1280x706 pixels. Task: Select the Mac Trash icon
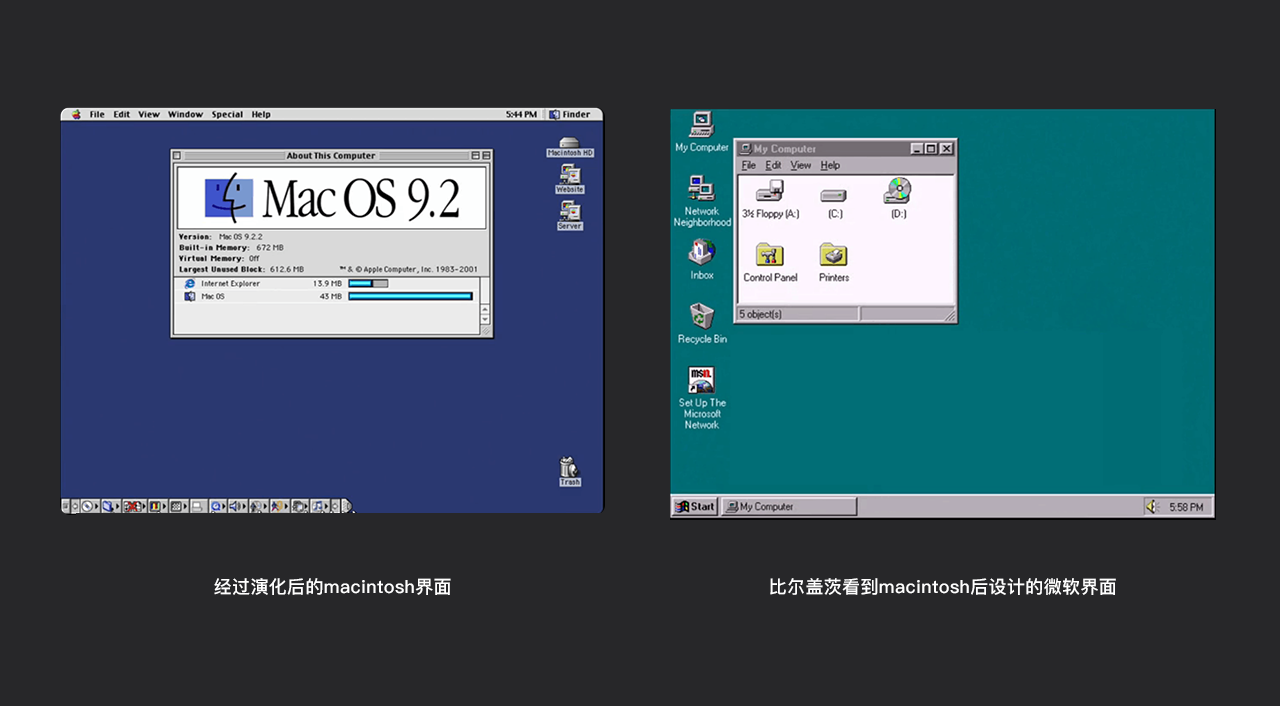[569, 471]
